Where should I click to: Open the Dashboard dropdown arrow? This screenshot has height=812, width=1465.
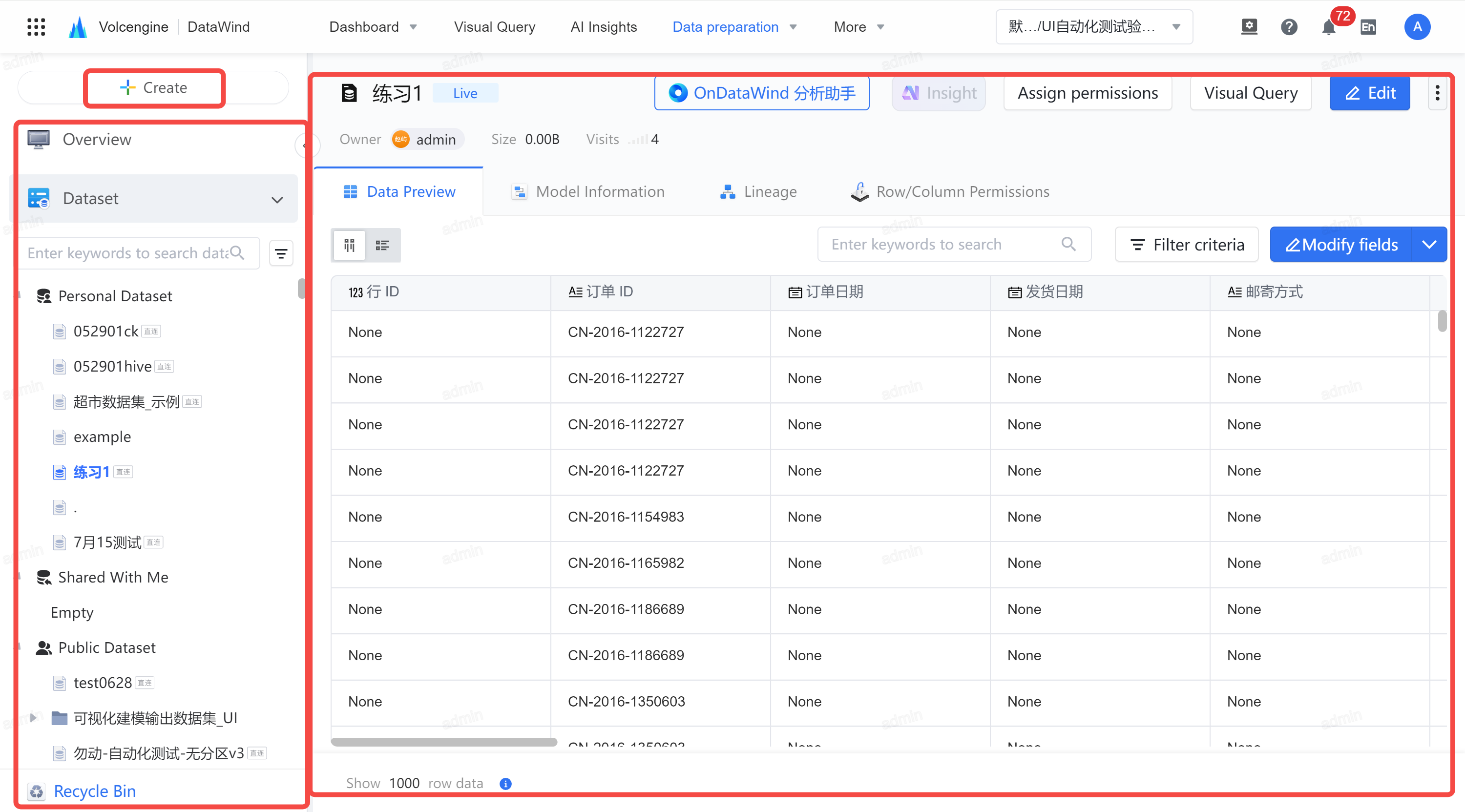[x=414, y=27]
